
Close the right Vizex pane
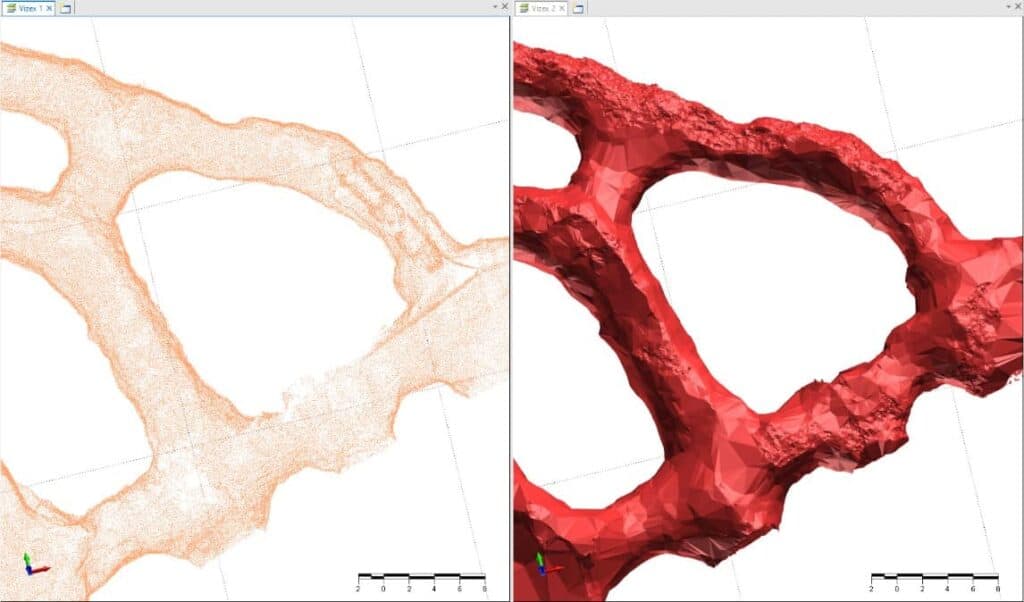click(x=1017, y=7)
